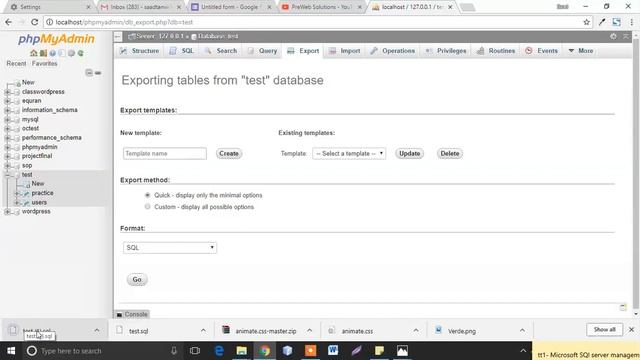640x360 pixels.
Task: Collapse all navigation tree items icon
Action: click(89, 73)
